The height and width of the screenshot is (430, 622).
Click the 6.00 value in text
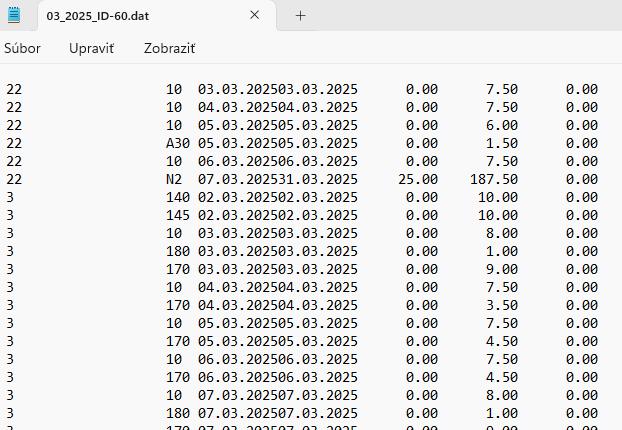(501, 125)
